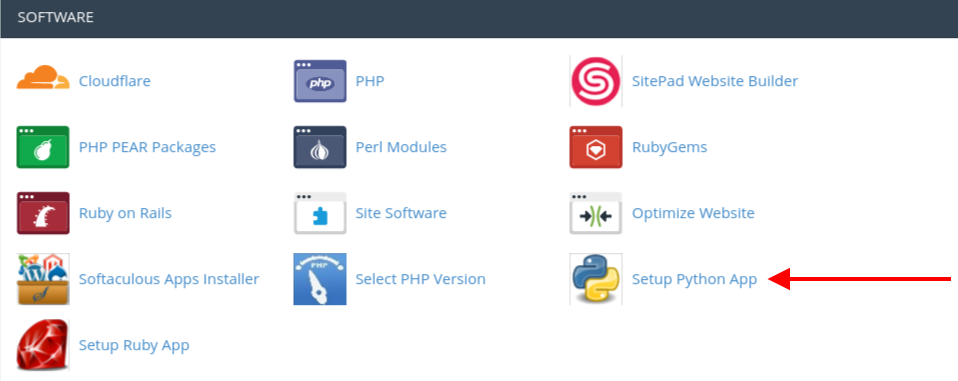Open Select PHP Version link
958x381 pixels.
pyautogui.click(x=420, y=279)
